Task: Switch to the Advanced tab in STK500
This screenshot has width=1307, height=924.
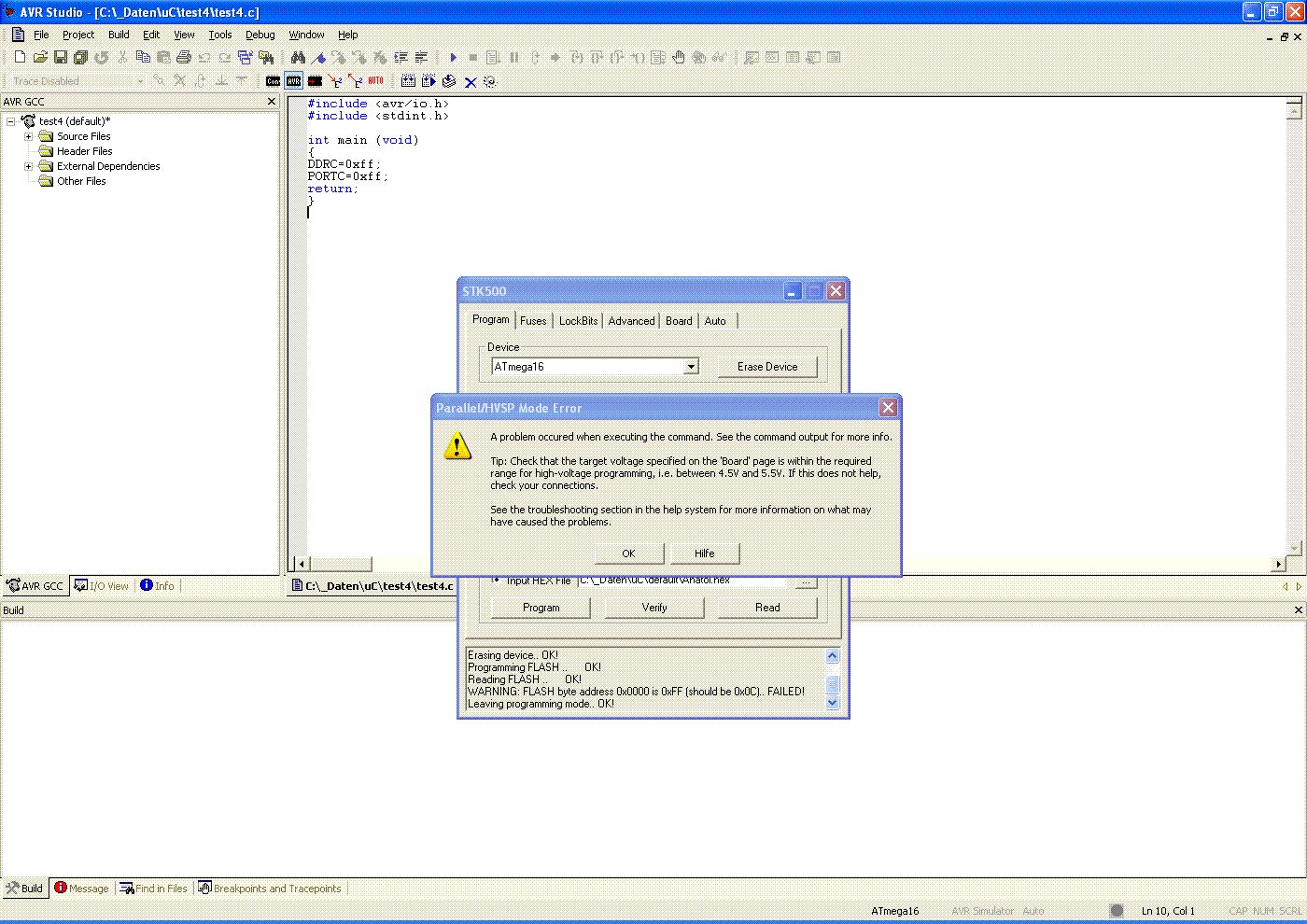Action: pos(631,321)
